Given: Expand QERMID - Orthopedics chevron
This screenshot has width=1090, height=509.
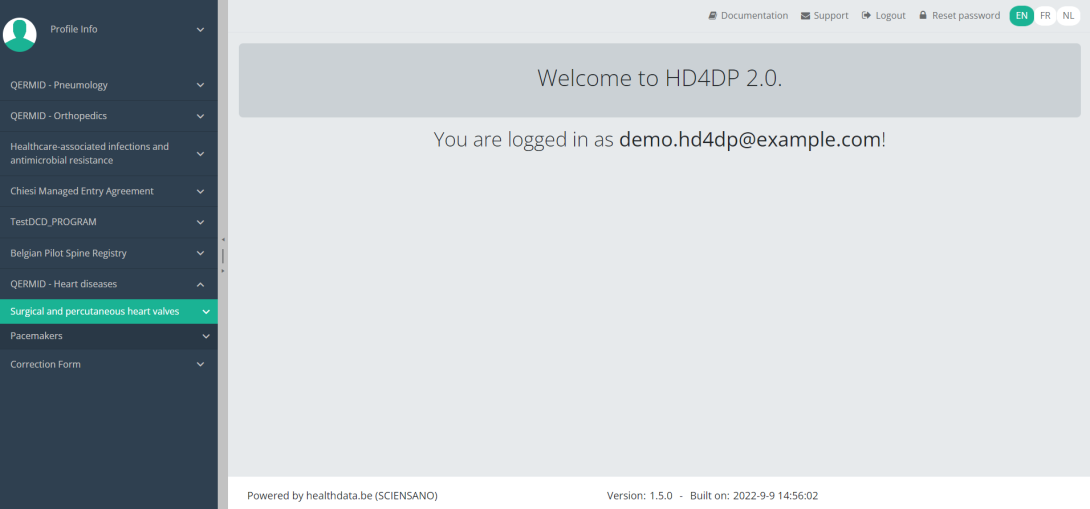Looking at the screenshot, I should pyautogui.click(x=200, y=116).
